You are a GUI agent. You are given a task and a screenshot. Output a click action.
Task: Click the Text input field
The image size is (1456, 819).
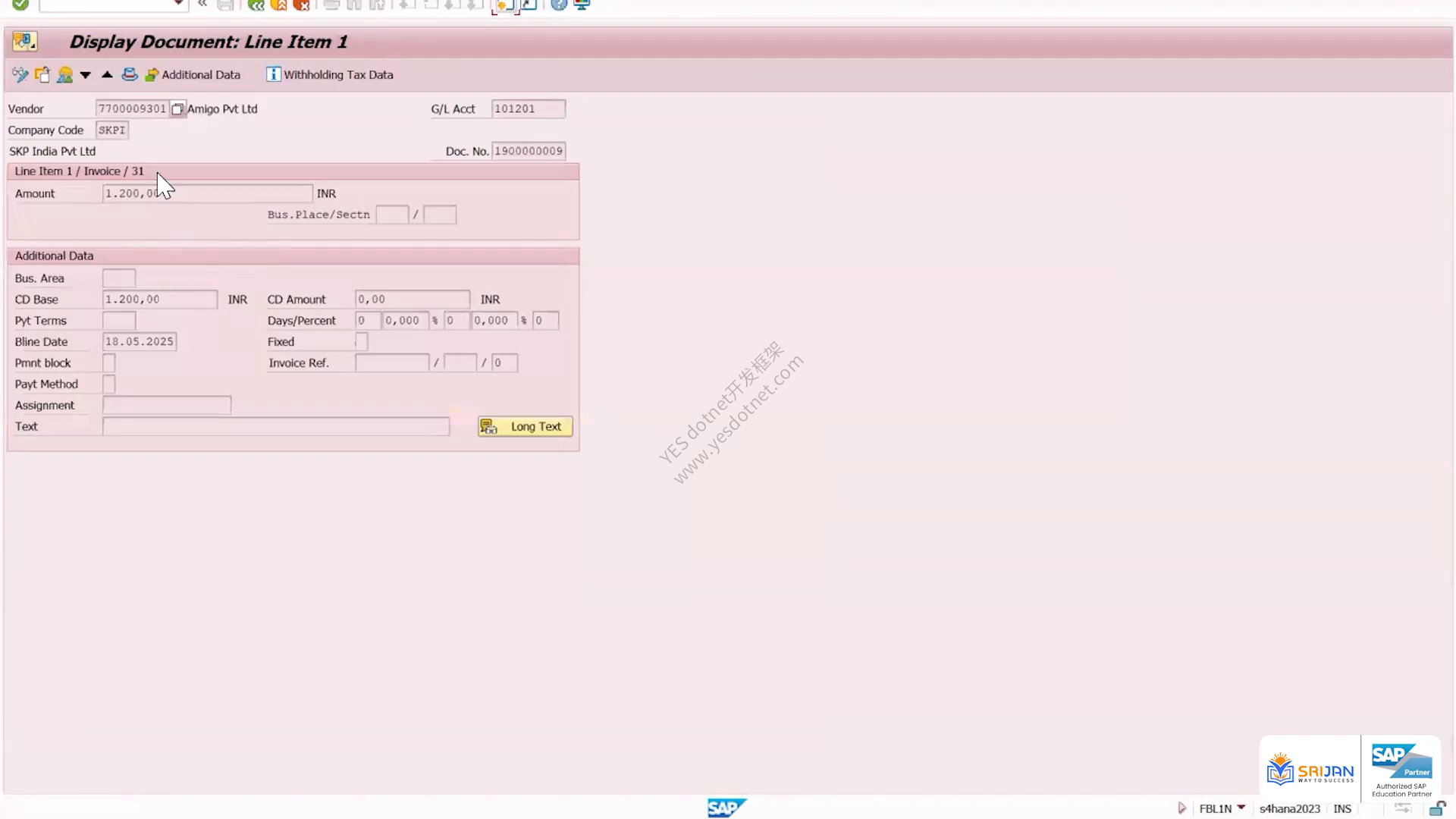point(276,427)
